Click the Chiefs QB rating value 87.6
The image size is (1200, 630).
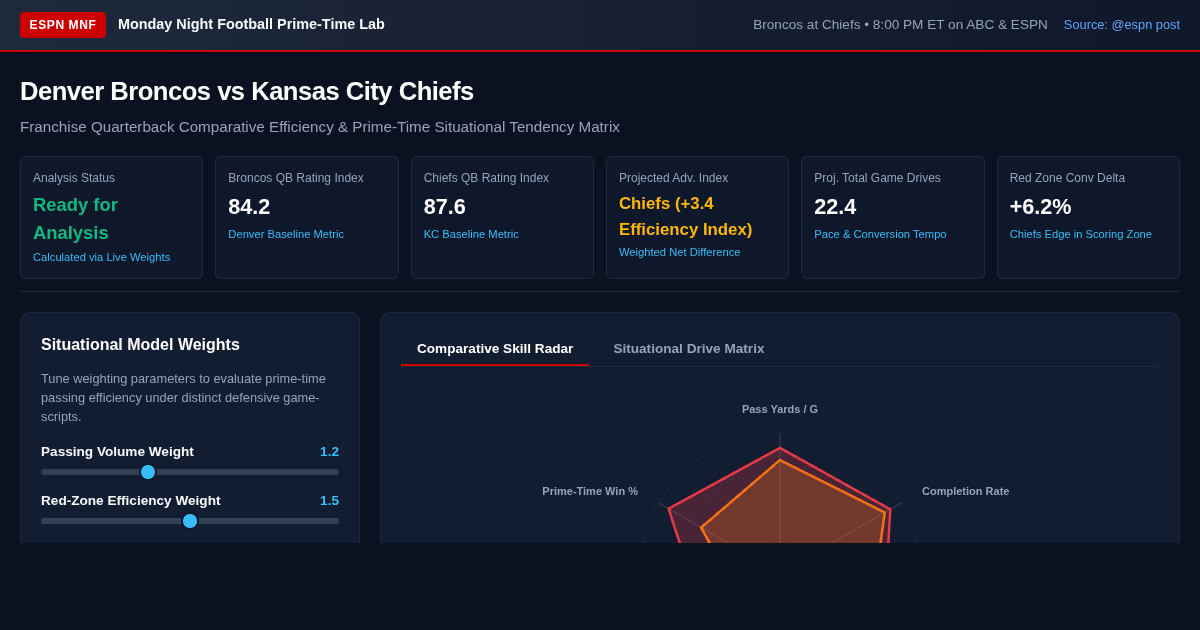(445, 207)
